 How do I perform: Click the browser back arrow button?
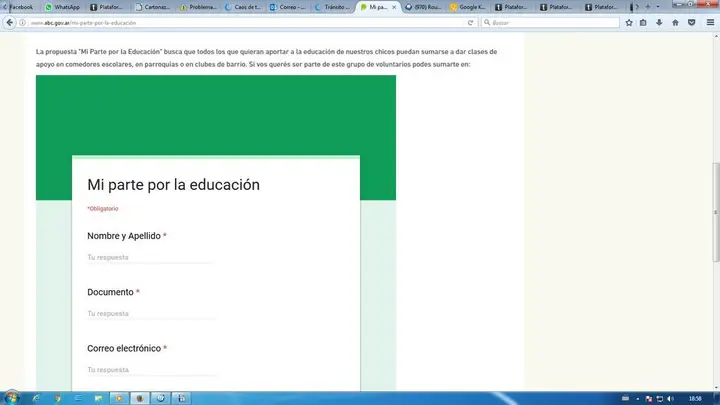point(10,22)
